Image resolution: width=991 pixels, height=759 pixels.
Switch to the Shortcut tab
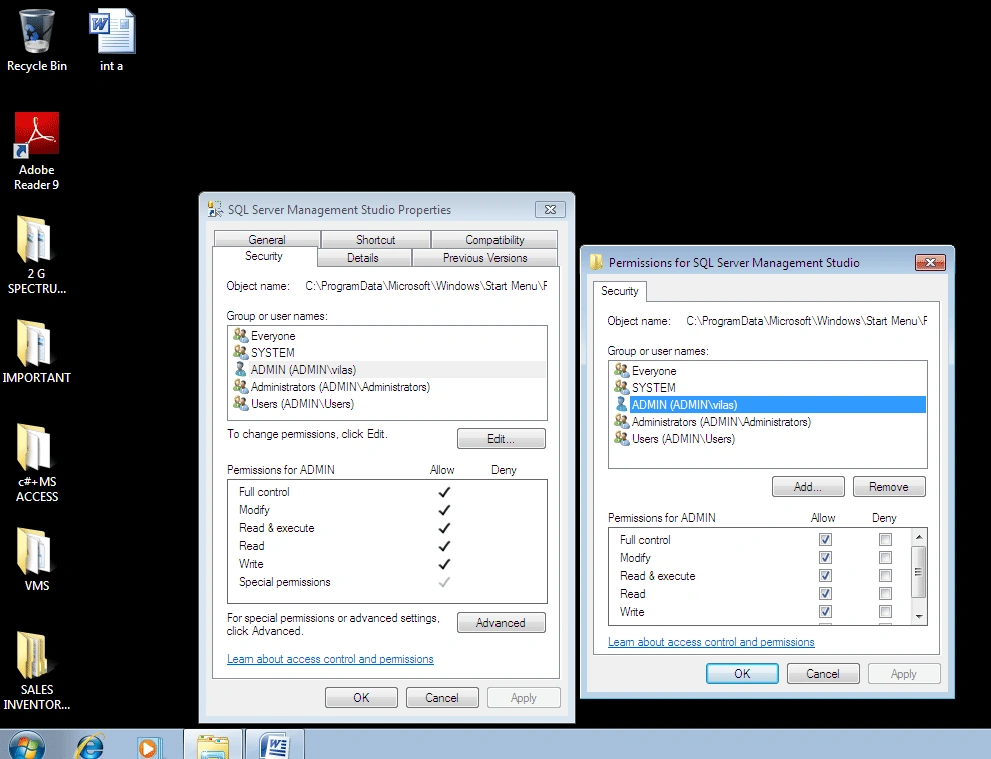pyautogui.click(x=375, y=240)
